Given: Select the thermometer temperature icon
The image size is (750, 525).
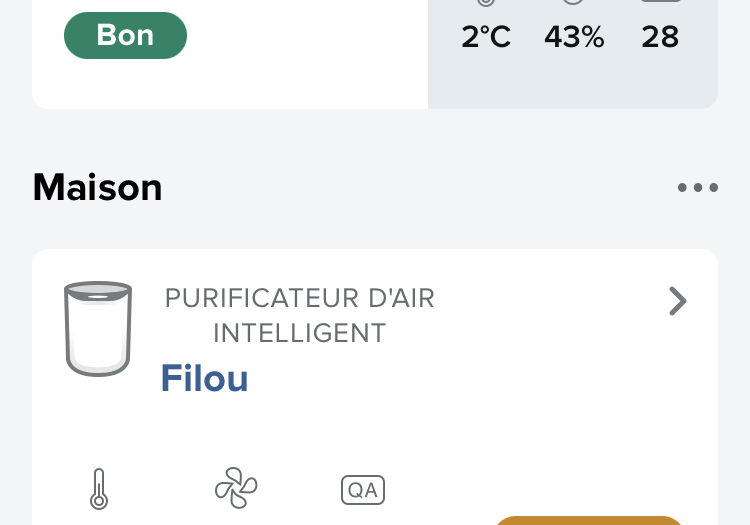Looking at the screenshot, I should [x=98, y=489].
